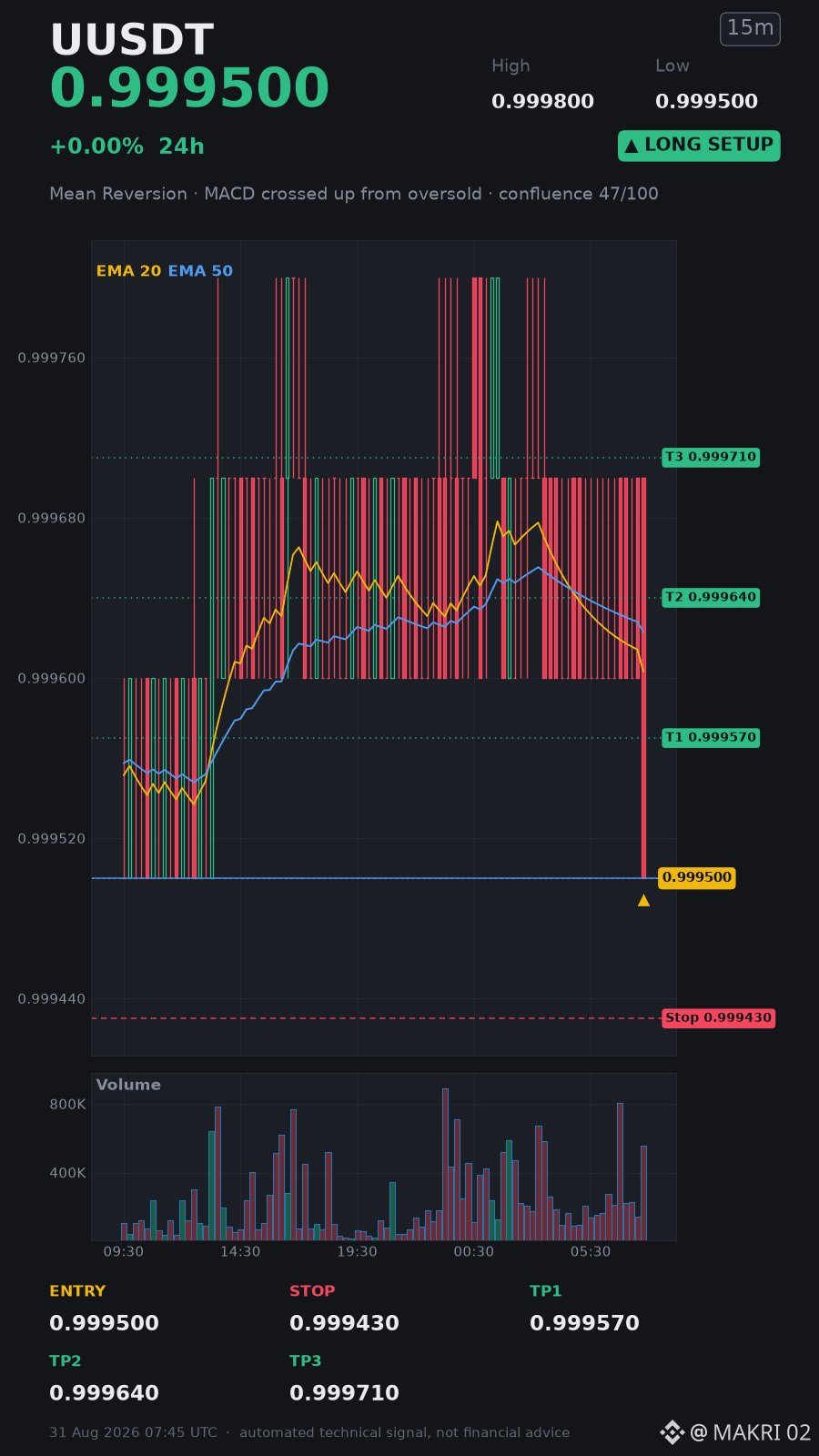Click the 19:30 time axis label

(357, 1252)
